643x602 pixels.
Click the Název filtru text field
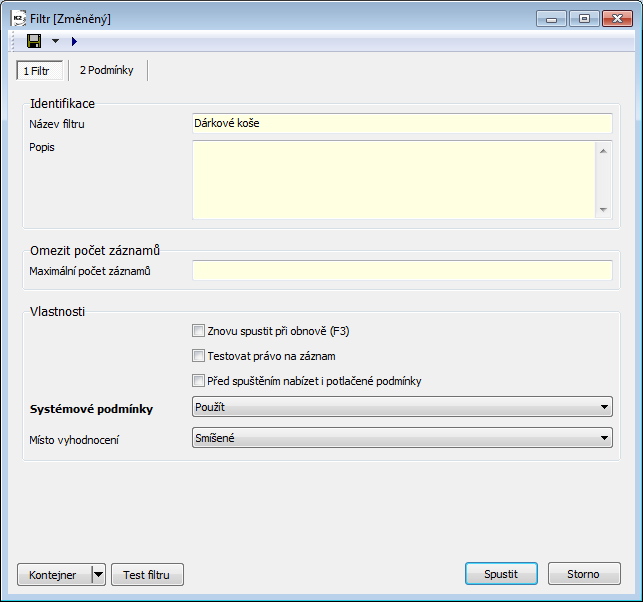pyautogui.click(x=401, y=123)
